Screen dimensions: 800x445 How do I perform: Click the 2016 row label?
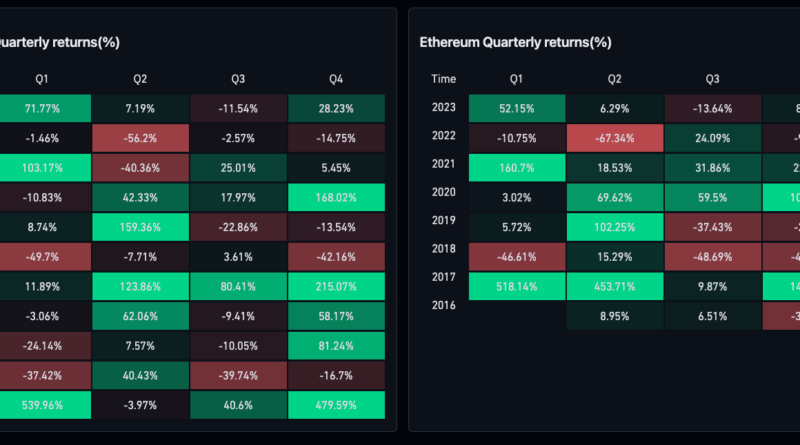pos(443,304)
